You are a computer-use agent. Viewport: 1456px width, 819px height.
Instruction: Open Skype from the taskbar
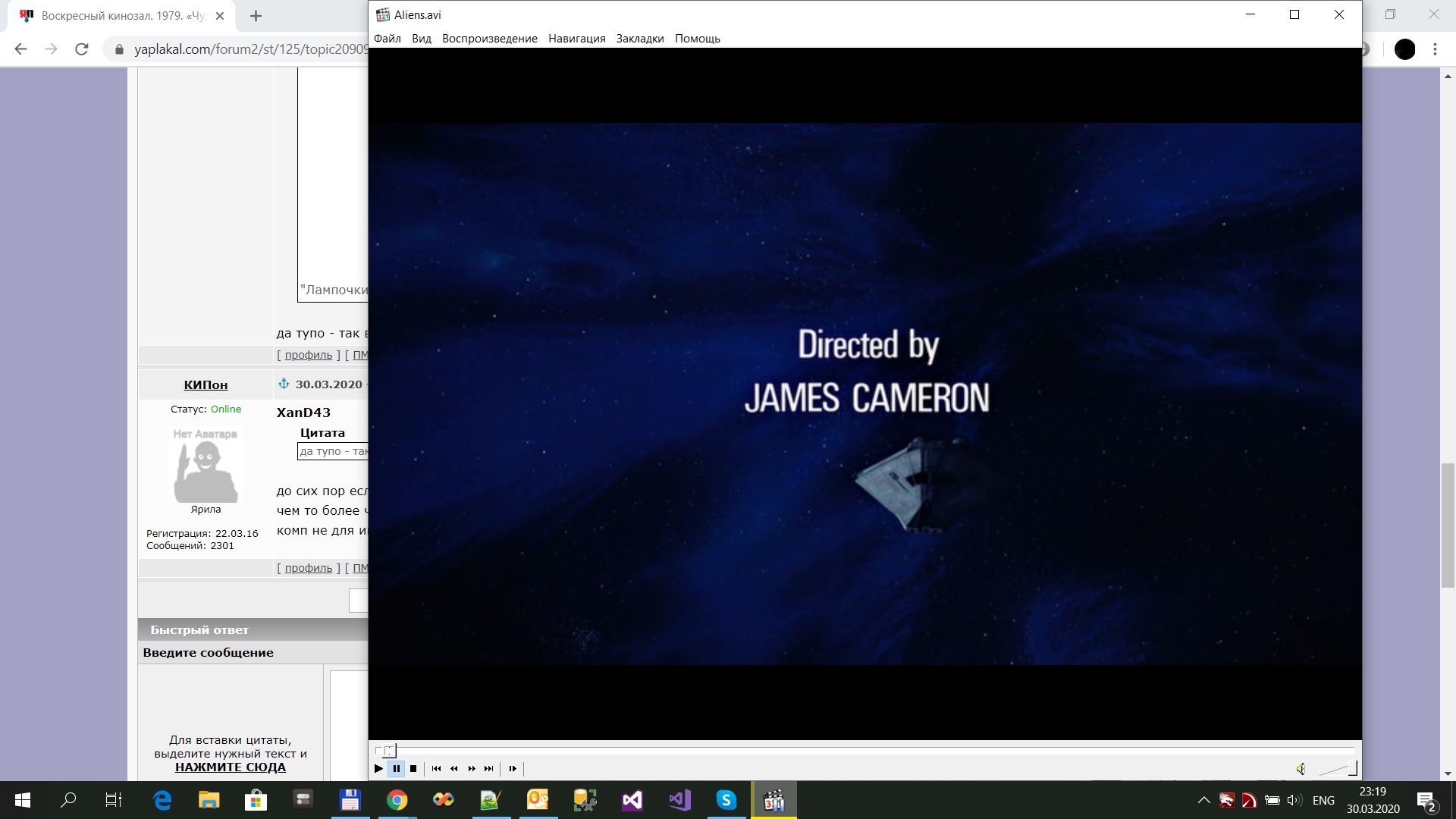(726, 800)
